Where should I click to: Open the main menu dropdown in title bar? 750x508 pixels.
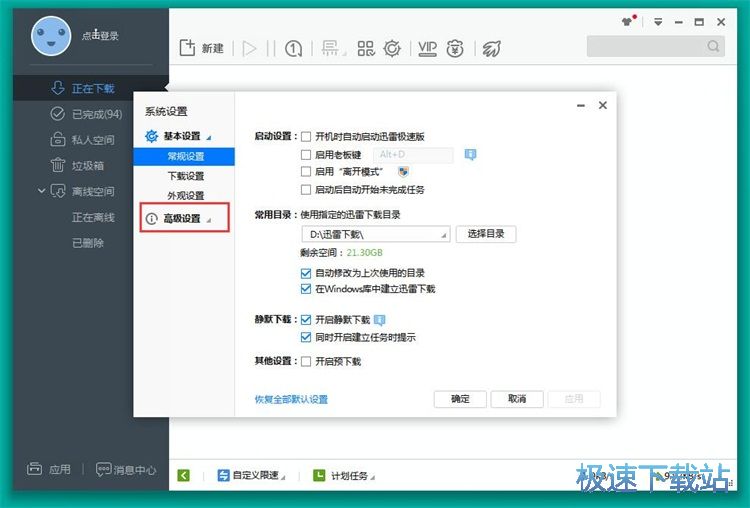pyautogui.click(x=658, y=22)
